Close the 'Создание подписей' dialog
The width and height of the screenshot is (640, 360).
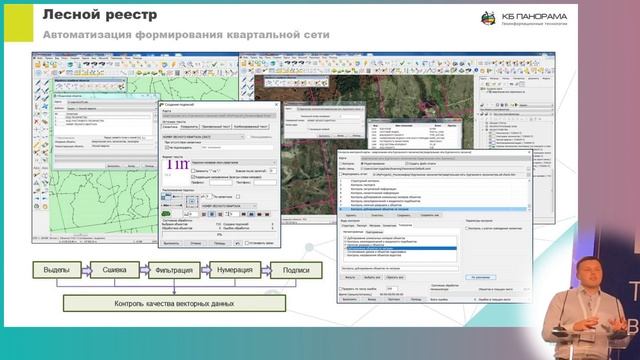coord(276,105)
